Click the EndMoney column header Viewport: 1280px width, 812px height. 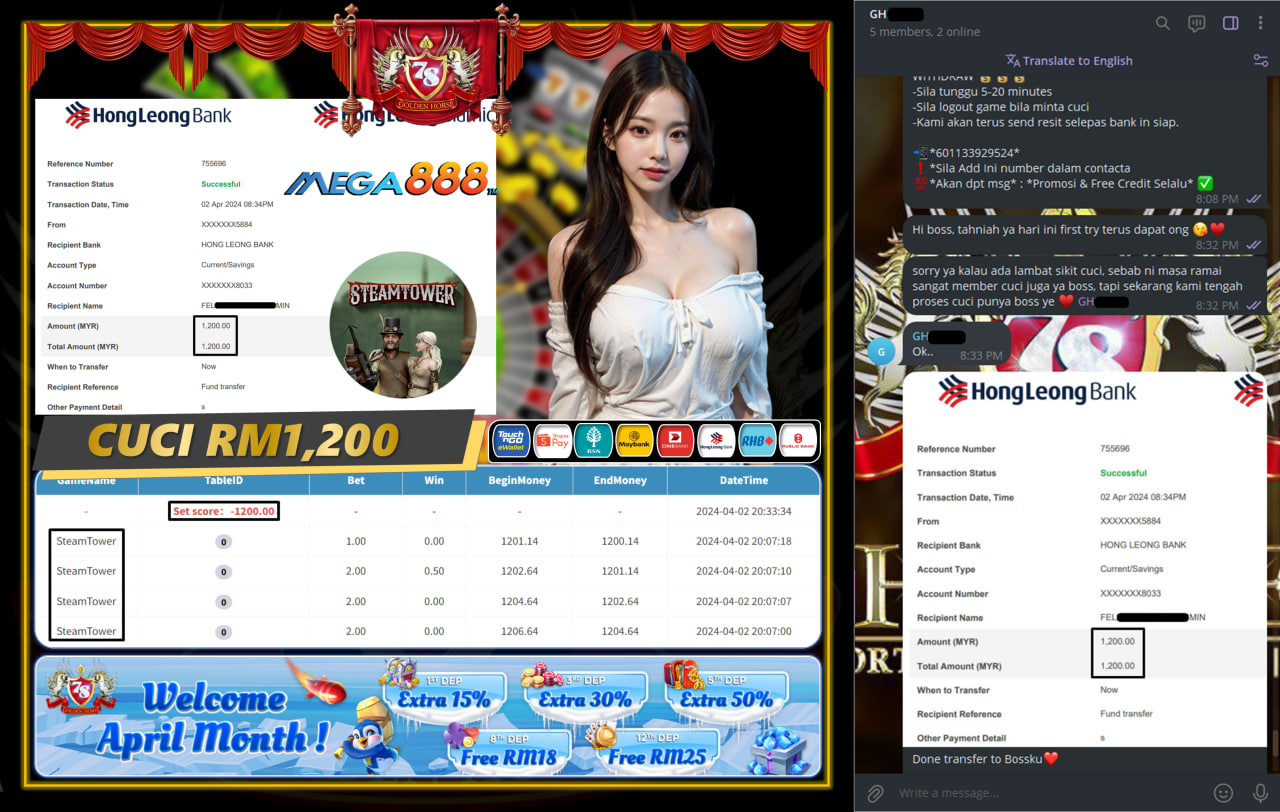[x=619, y=480]
